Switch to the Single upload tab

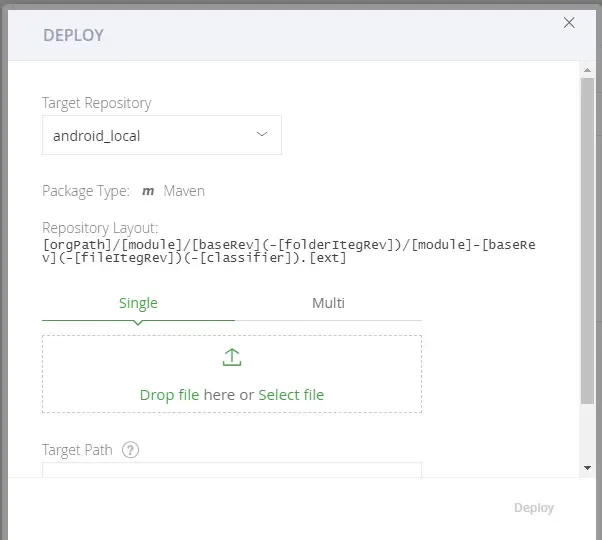coord(138,303)
